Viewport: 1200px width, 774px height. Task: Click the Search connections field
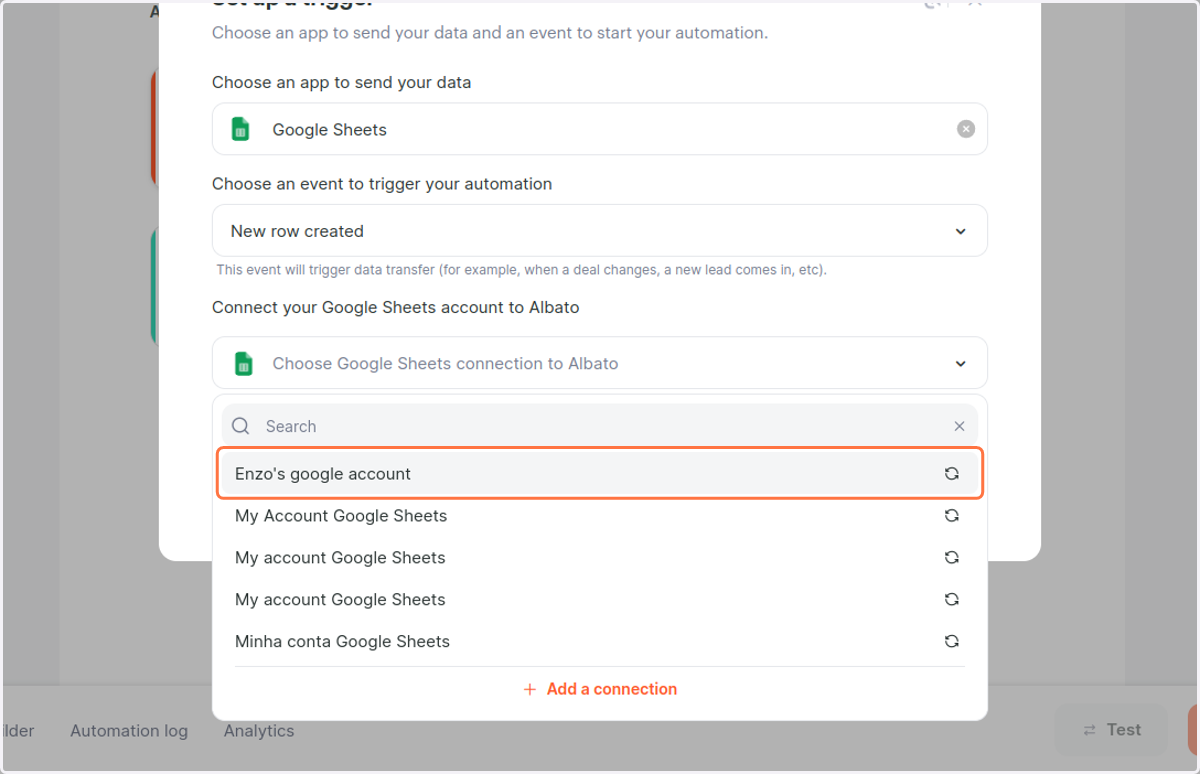pyautogui.click(x=600, y=426)
